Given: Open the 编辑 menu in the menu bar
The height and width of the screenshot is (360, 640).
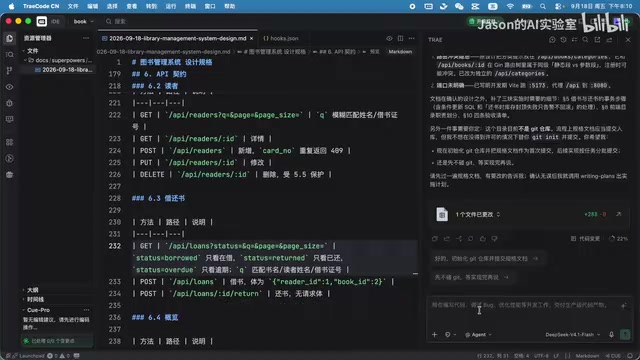Looking at the screenshot, I should tap(93, 6).
